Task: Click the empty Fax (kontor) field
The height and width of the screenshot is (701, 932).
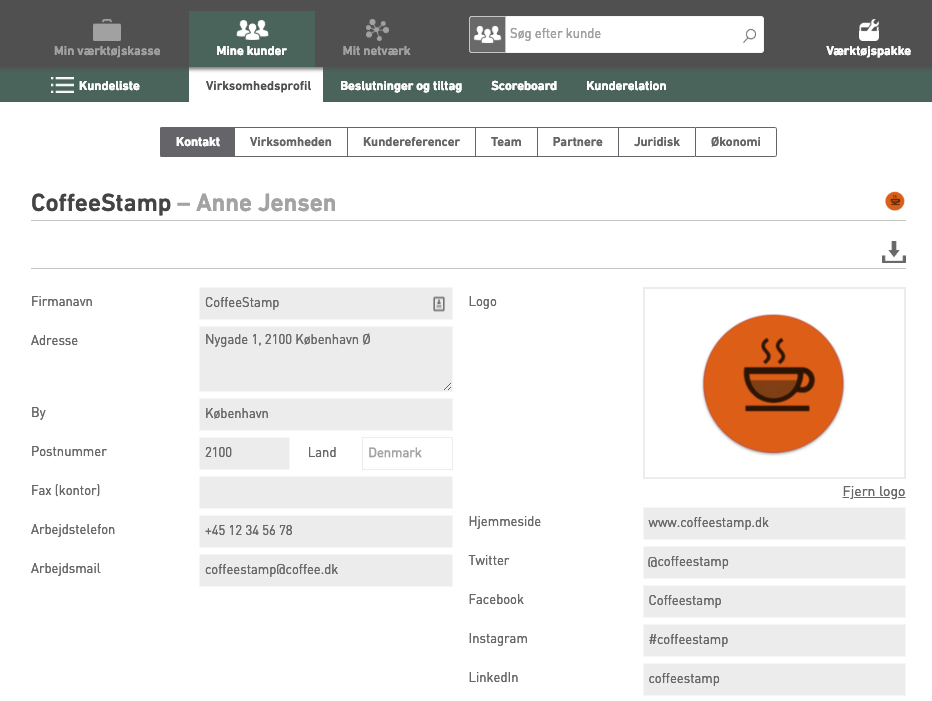Action: [326, 492]
